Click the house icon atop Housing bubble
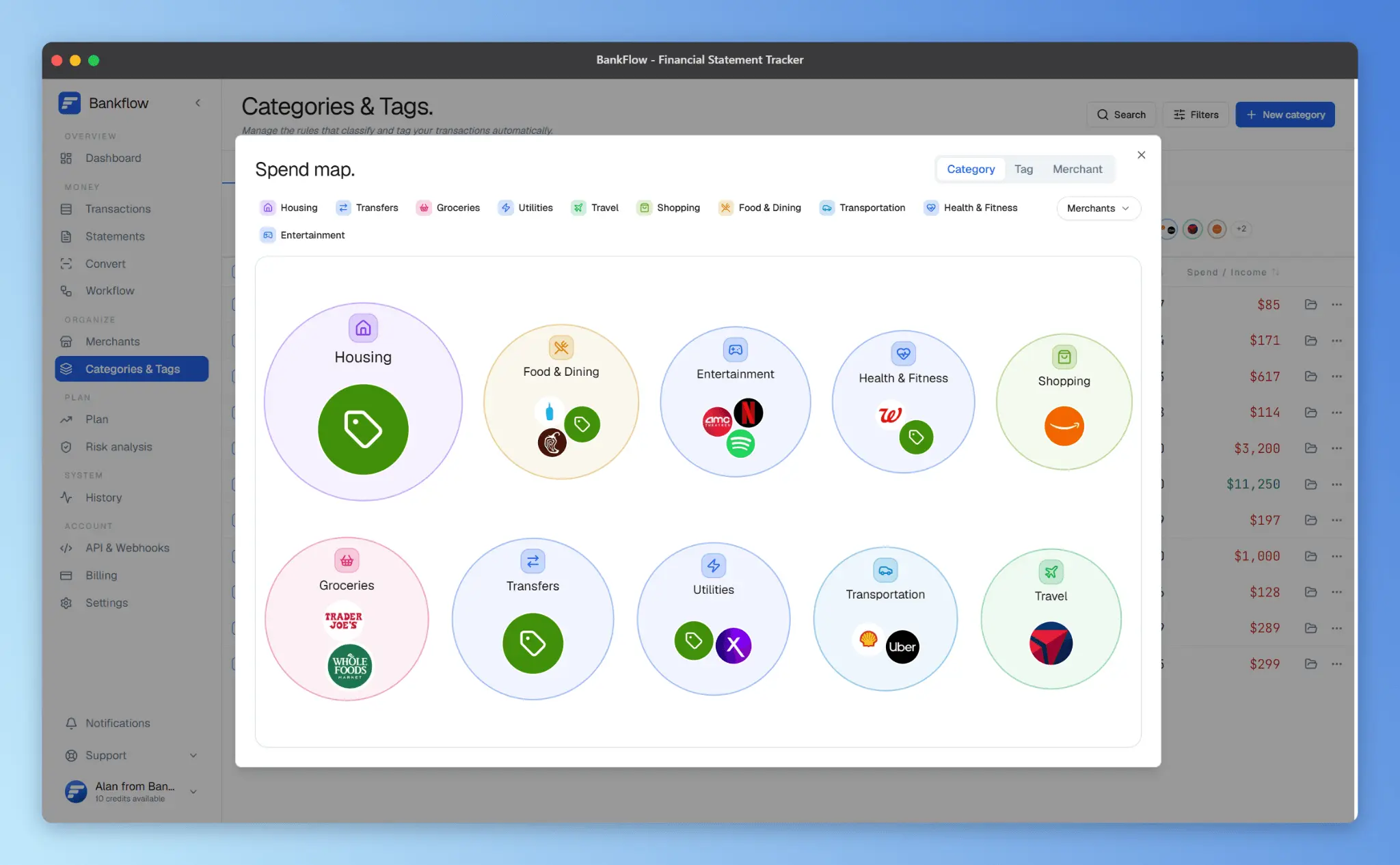The image size is (1400, 865). pyautogui.click(x=363, y=328)
